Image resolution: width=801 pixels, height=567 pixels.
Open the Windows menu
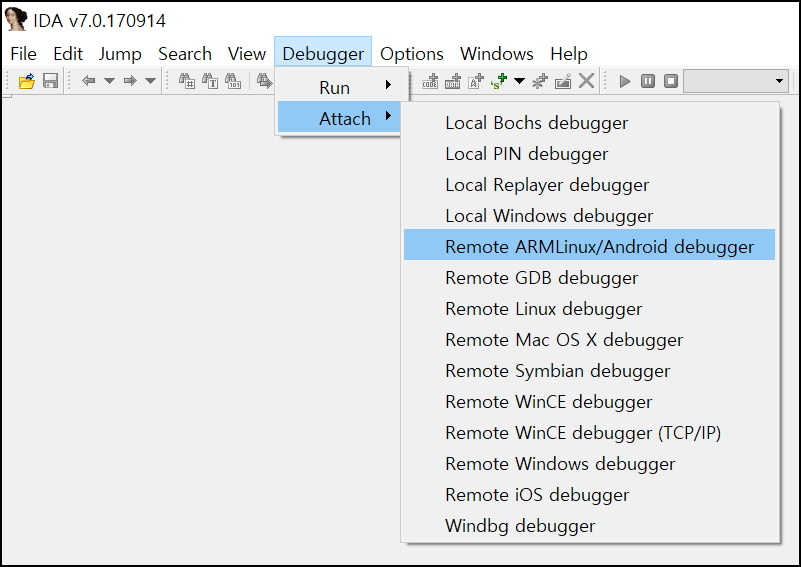pyautogui.click(x=497, y=54)
